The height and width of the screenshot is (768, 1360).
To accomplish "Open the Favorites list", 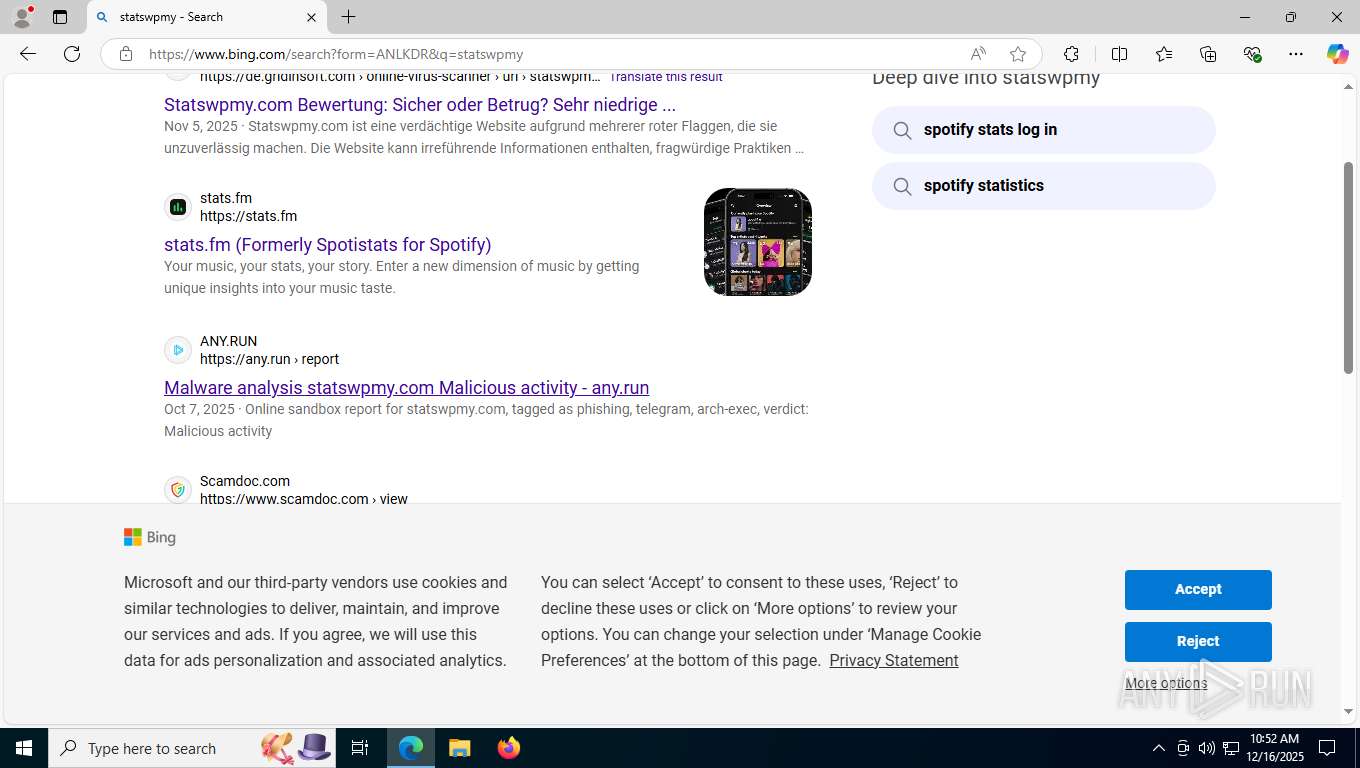I will (x=1164, y=54).
